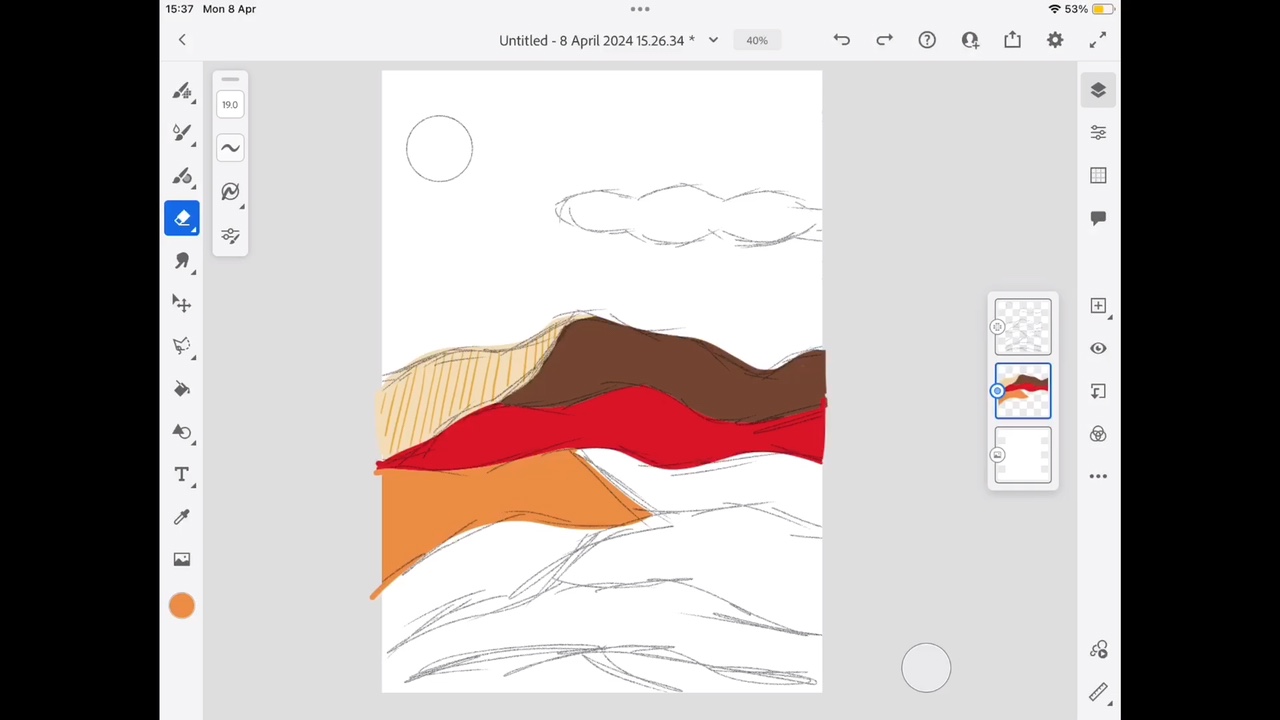
Task: Enter full screen mode
Action: tap(1098, 40)
